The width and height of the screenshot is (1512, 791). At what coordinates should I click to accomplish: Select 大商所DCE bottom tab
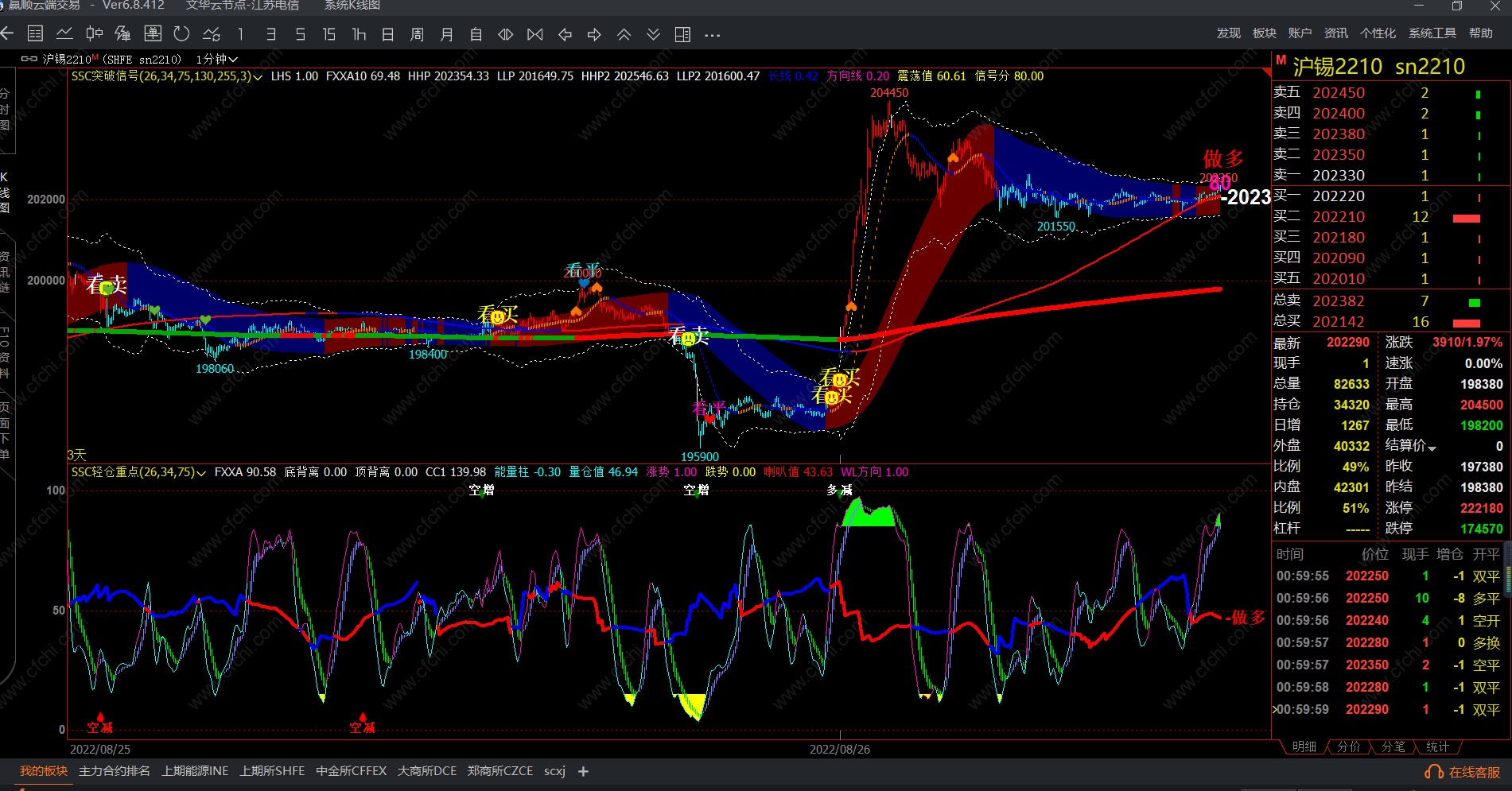pyautogui.click(x=427, y=771)
